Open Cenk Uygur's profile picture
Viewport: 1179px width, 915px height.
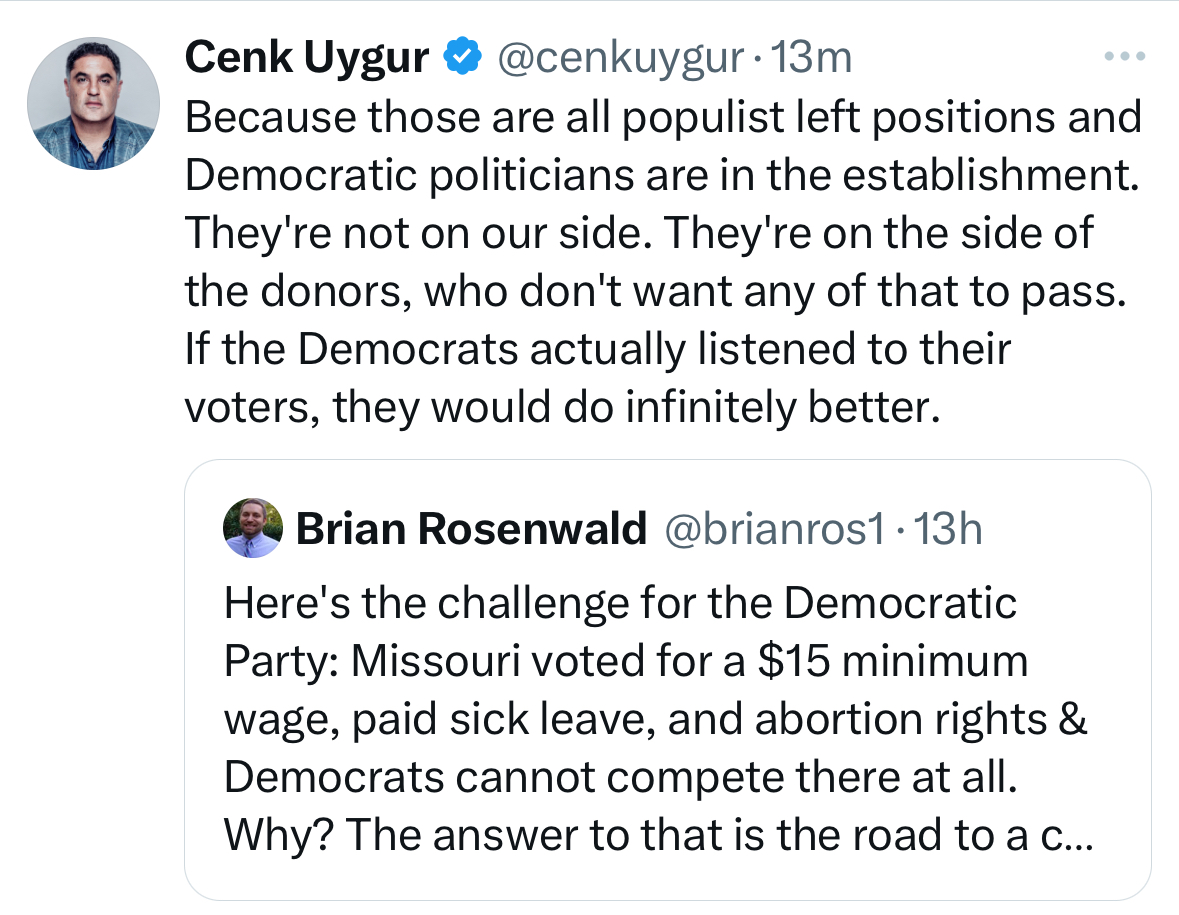93,103
